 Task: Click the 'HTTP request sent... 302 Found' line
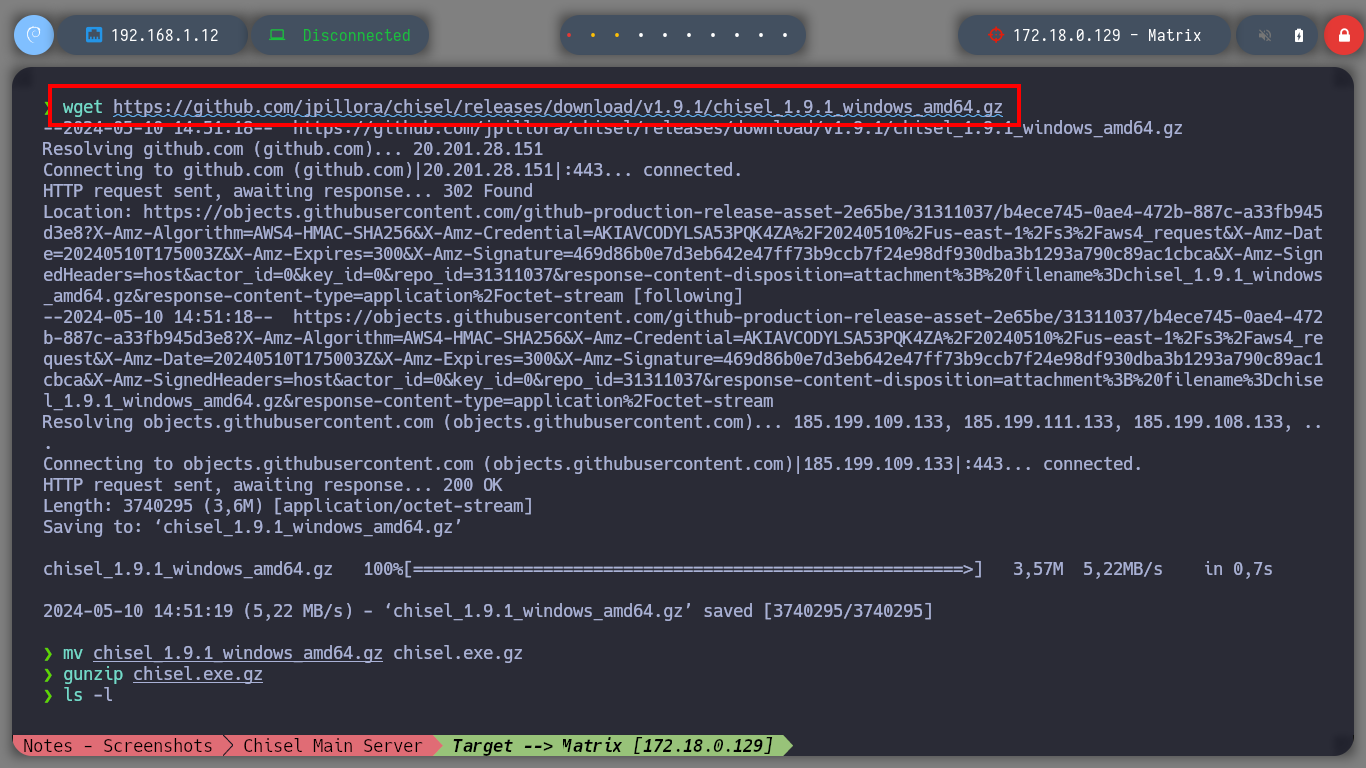tap(288, 191)
